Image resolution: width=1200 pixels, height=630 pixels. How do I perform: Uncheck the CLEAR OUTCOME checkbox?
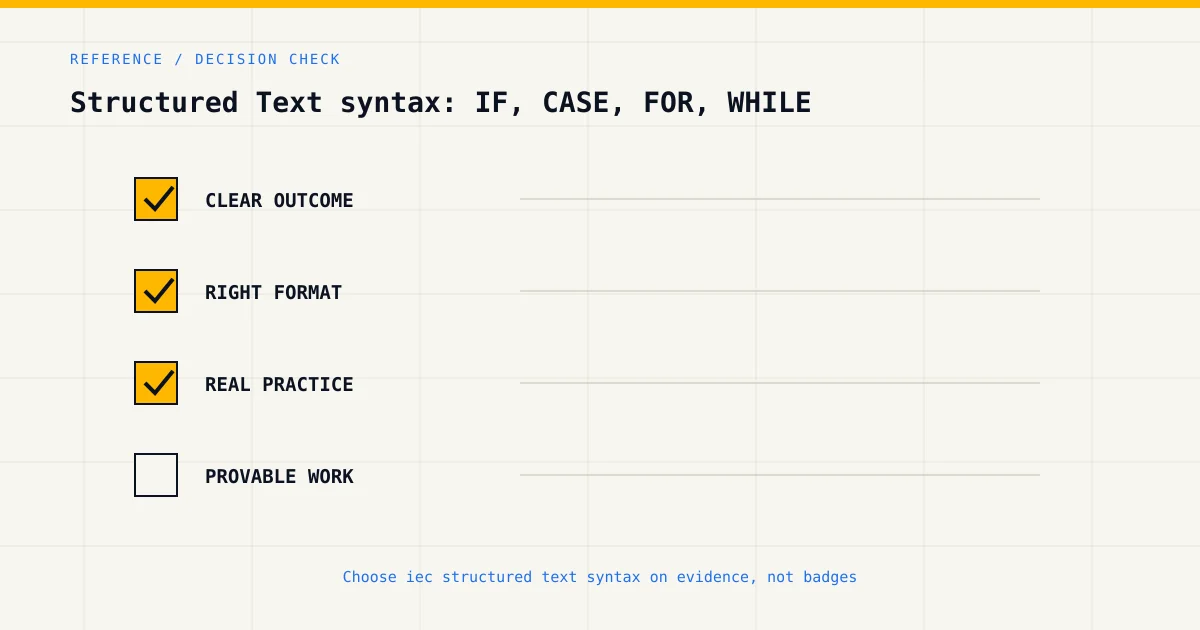(156, 199)
